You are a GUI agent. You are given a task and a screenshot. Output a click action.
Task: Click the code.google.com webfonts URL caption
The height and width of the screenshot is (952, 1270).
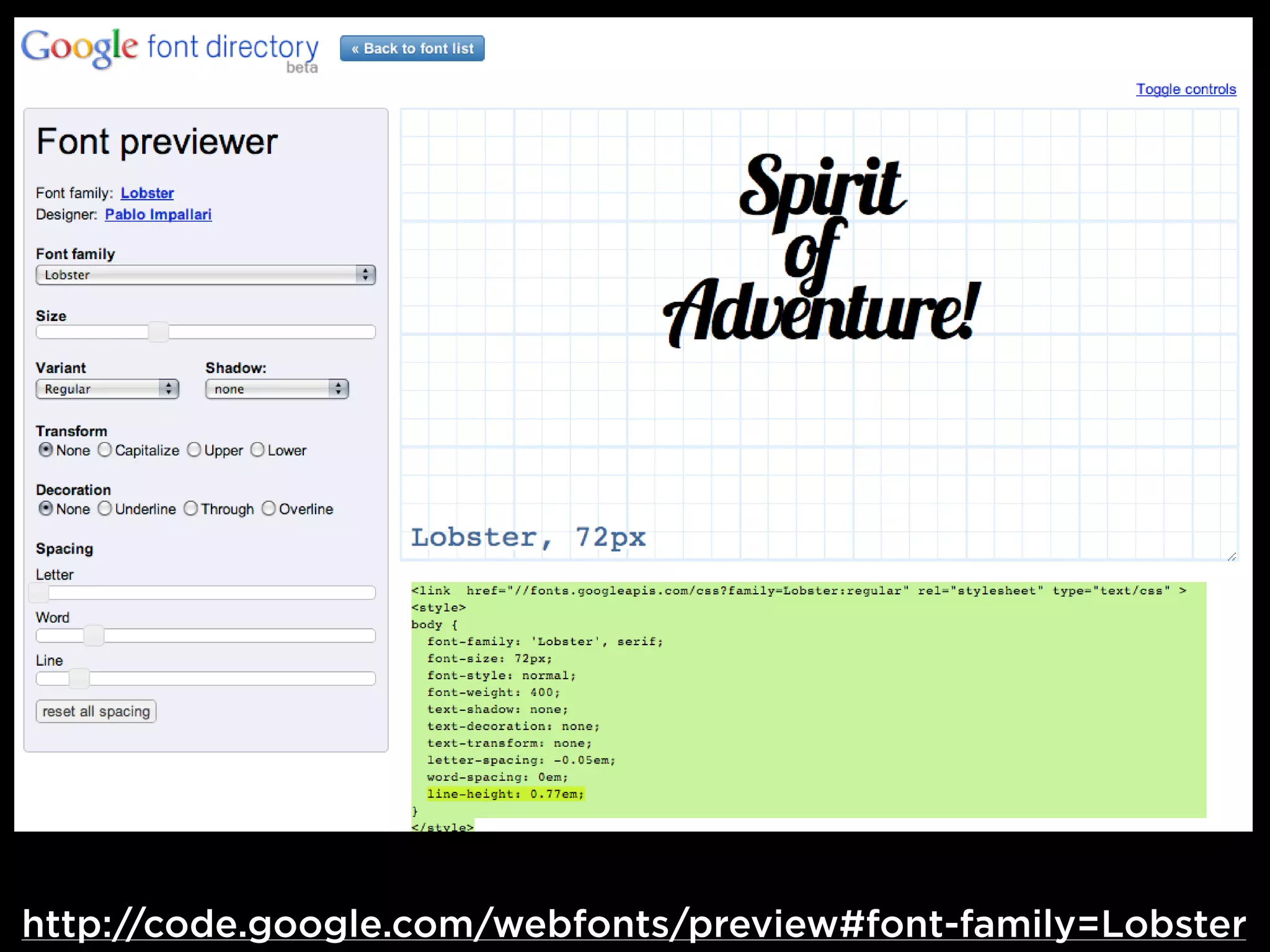[x=634, y=924]
